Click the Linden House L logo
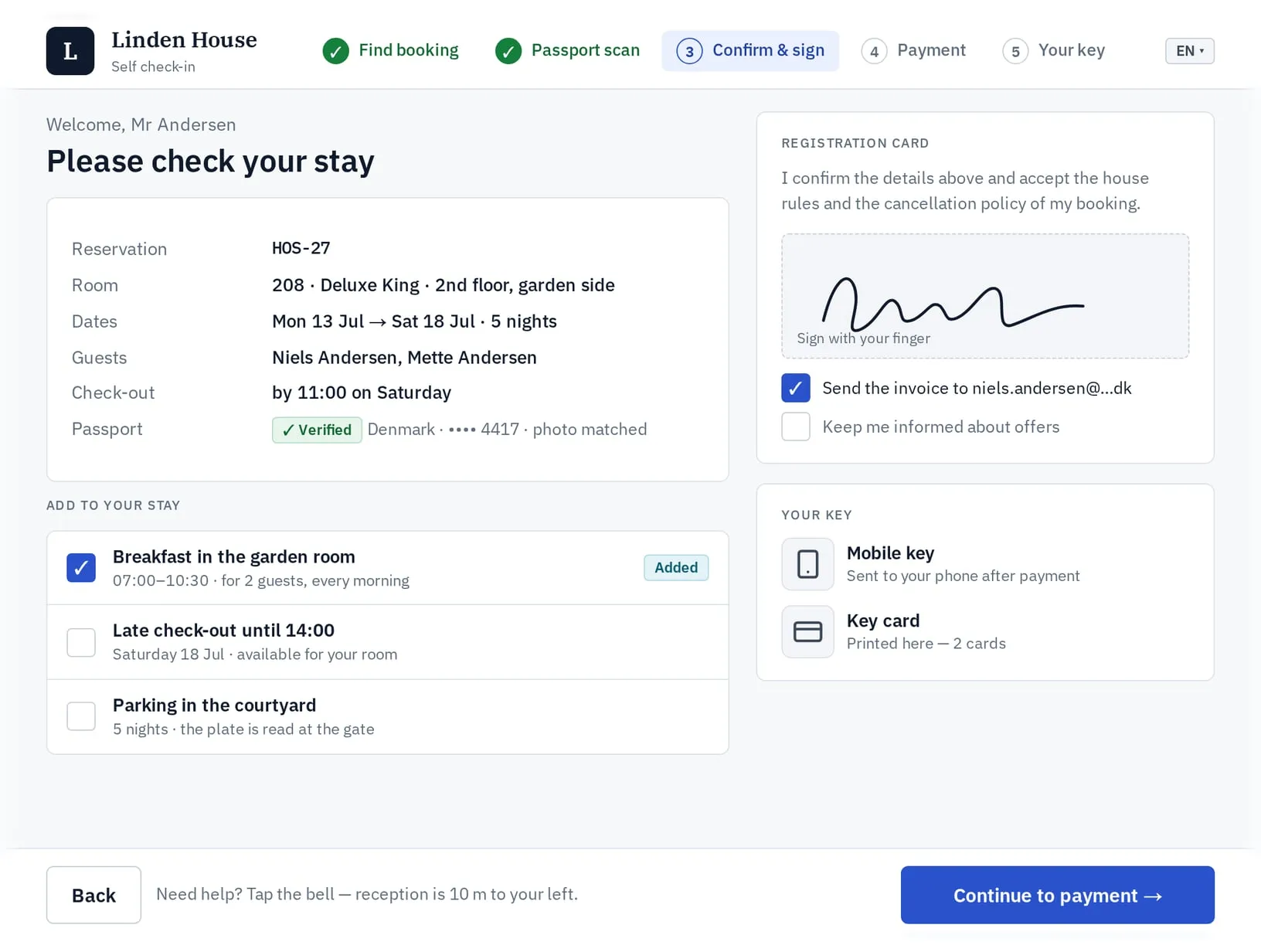This screenshot has width=1261, height=952. click(x=70, y=51)
